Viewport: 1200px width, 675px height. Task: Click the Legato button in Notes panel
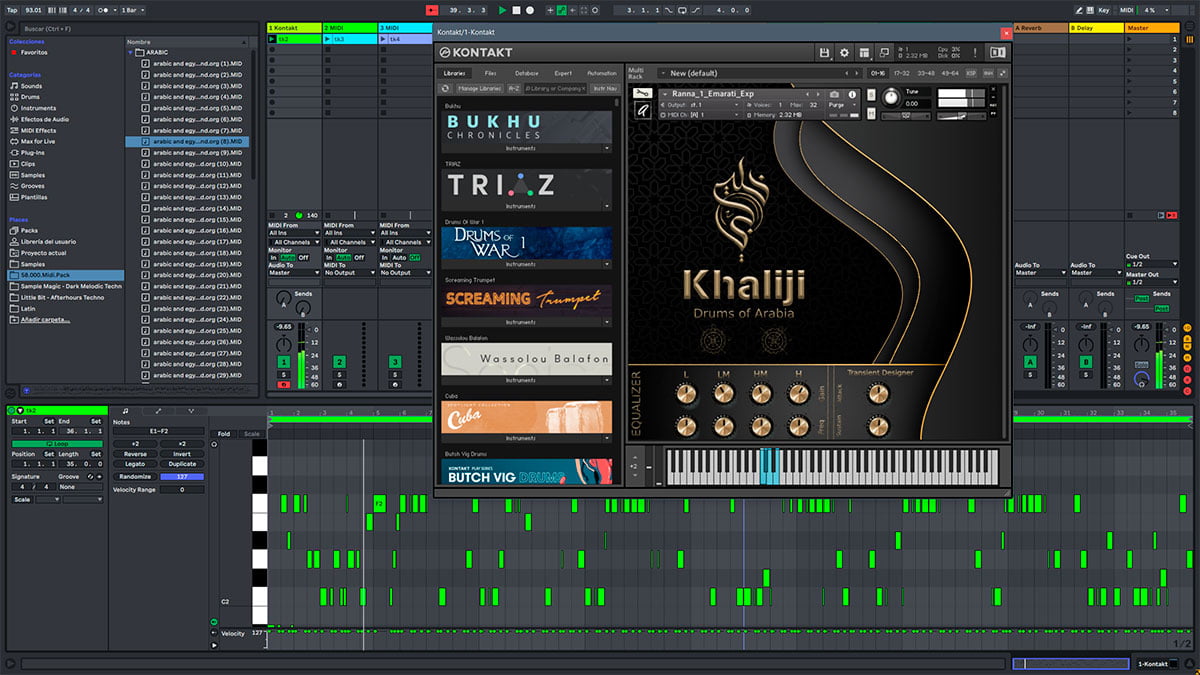[x=135, y=464]
